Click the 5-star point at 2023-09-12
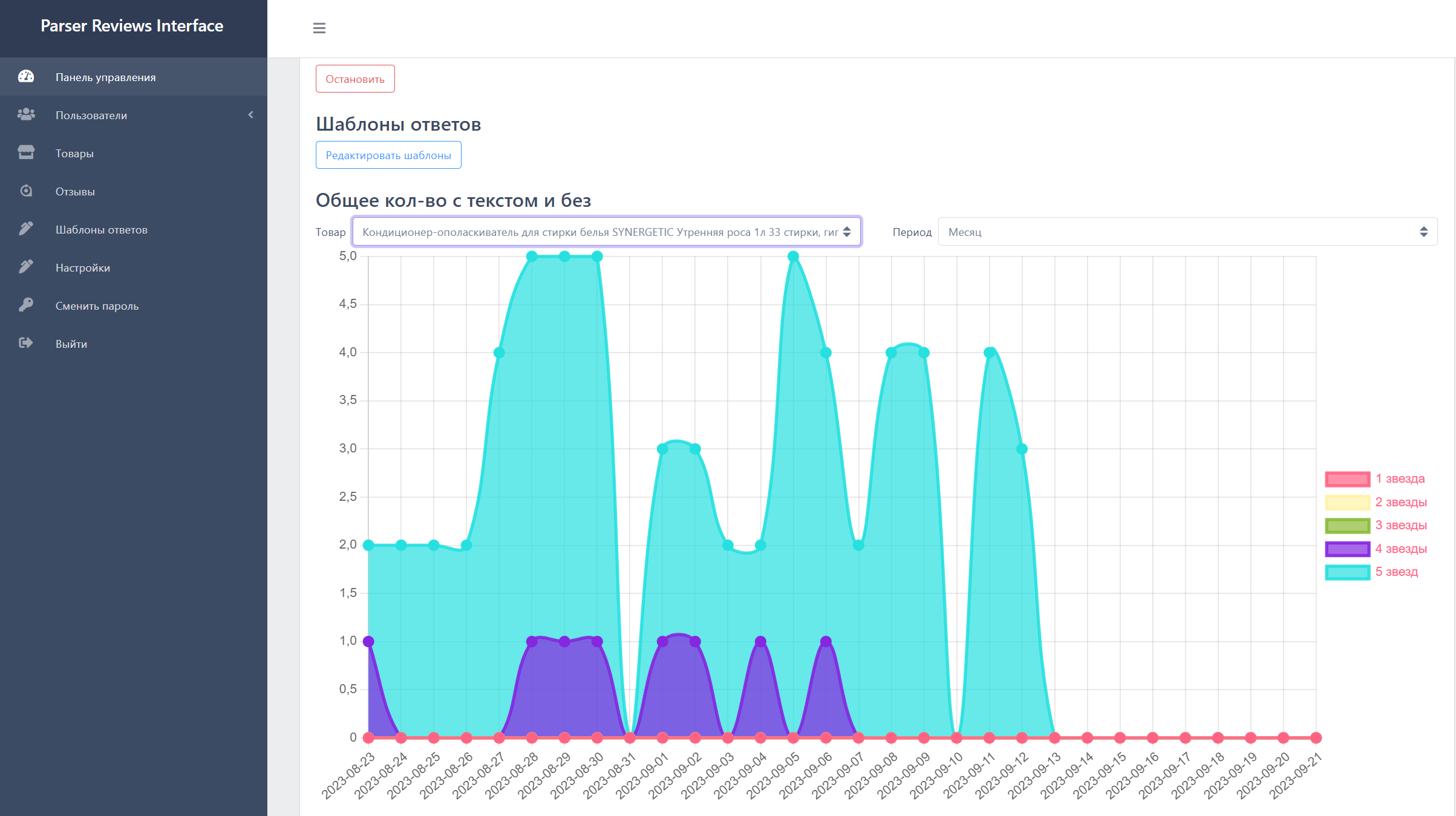This screenshot has height=816, width=1456. [1022, 449]
